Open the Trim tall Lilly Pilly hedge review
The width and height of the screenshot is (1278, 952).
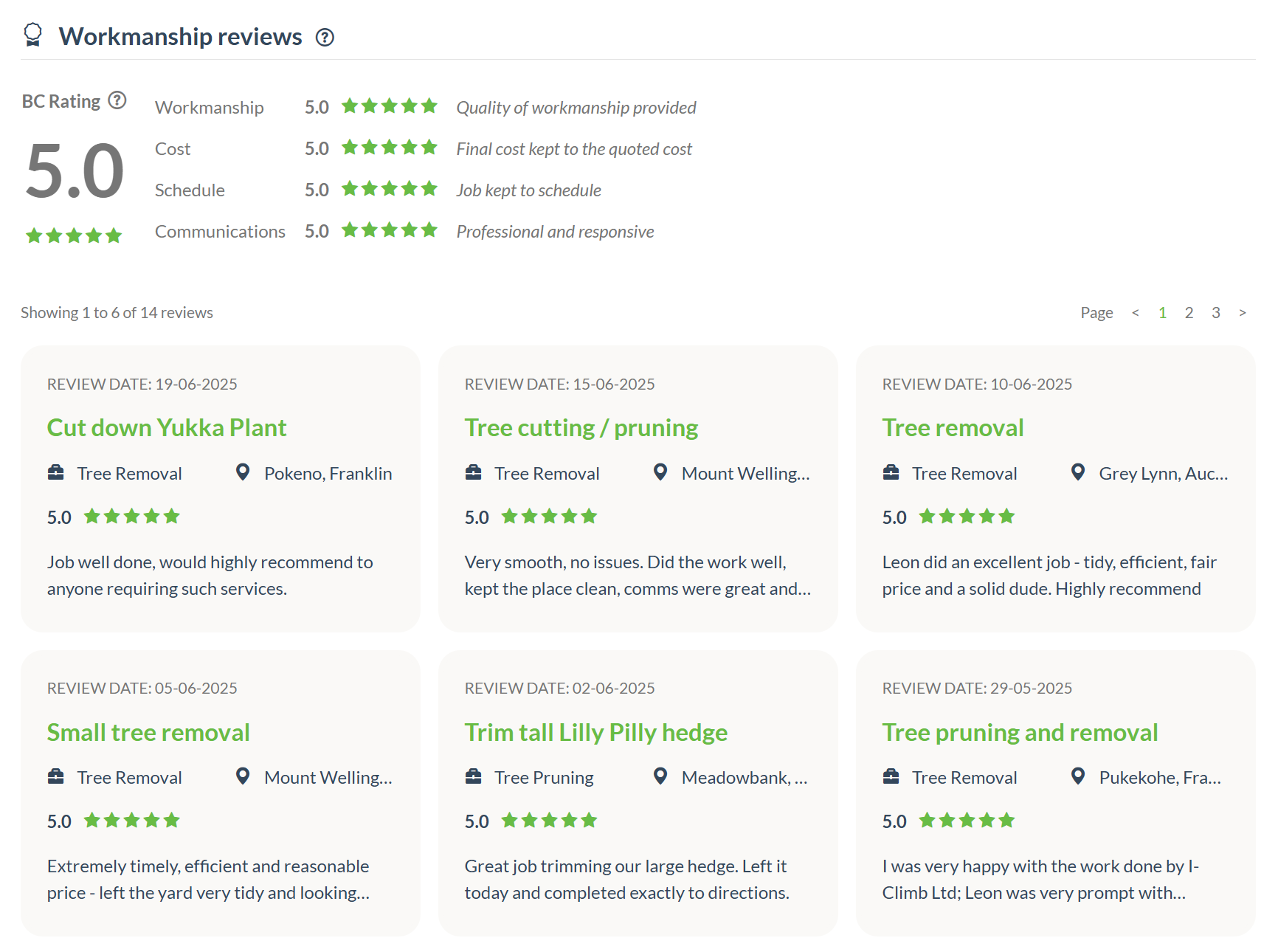pos(595,733)
